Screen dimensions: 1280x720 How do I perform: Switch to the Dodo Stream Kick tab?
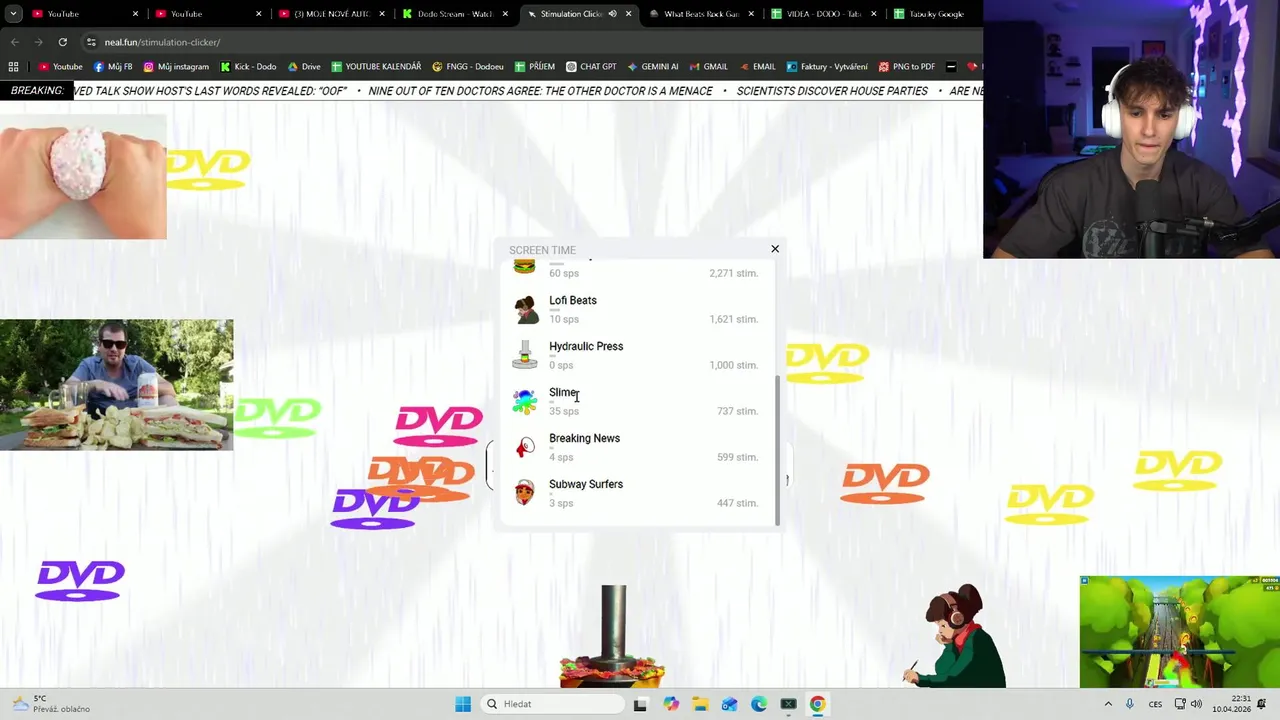coord(455,14)
